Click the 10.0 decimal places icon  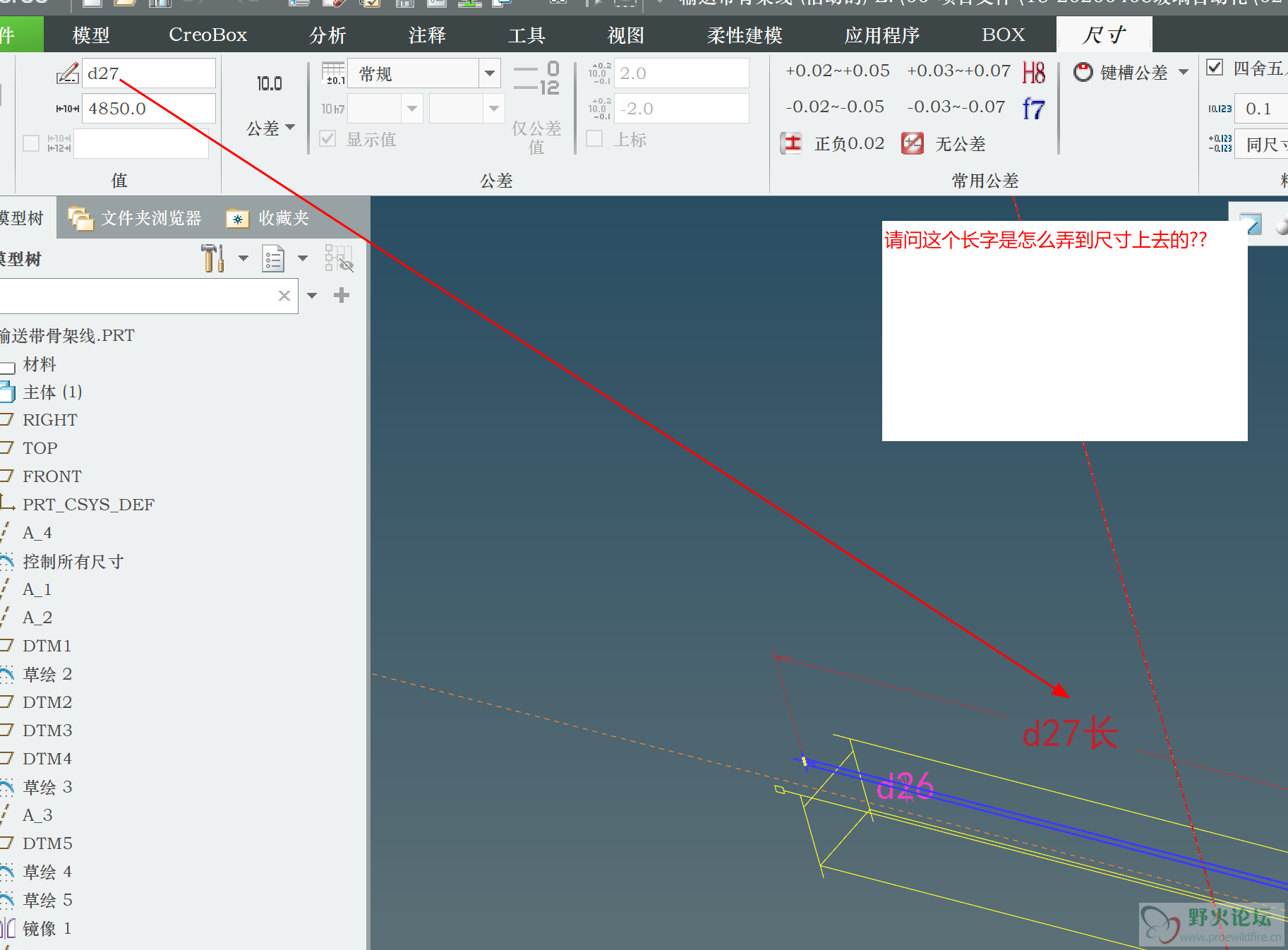[x=269, y=83]
